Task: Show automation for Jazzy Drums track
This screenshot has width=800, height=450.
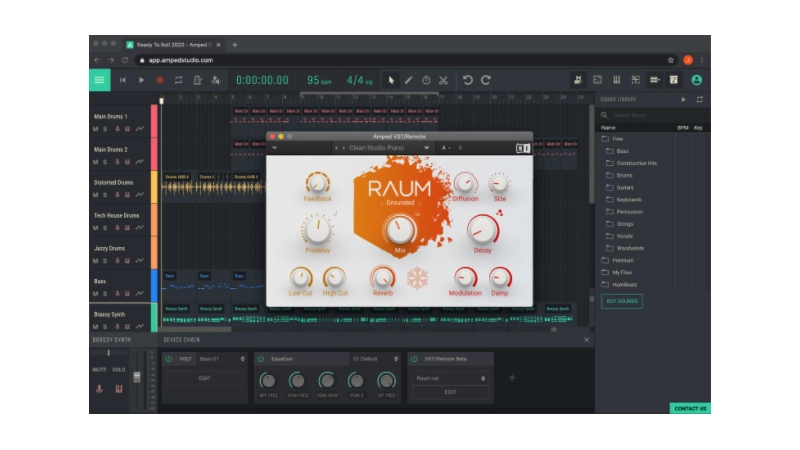Action: pyautogui.click(x=139, y=261)
